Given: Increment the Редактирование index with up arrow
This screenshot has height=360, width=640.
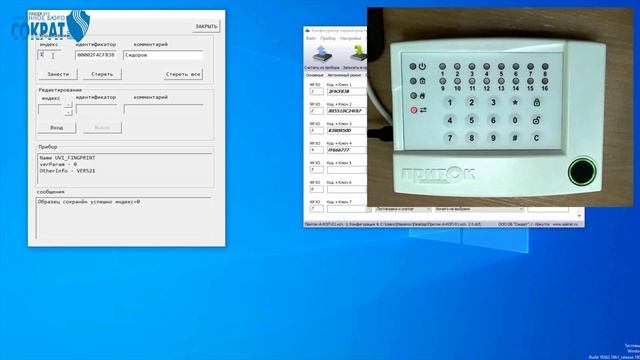Looking at the screenshot, I should (68, 106).
